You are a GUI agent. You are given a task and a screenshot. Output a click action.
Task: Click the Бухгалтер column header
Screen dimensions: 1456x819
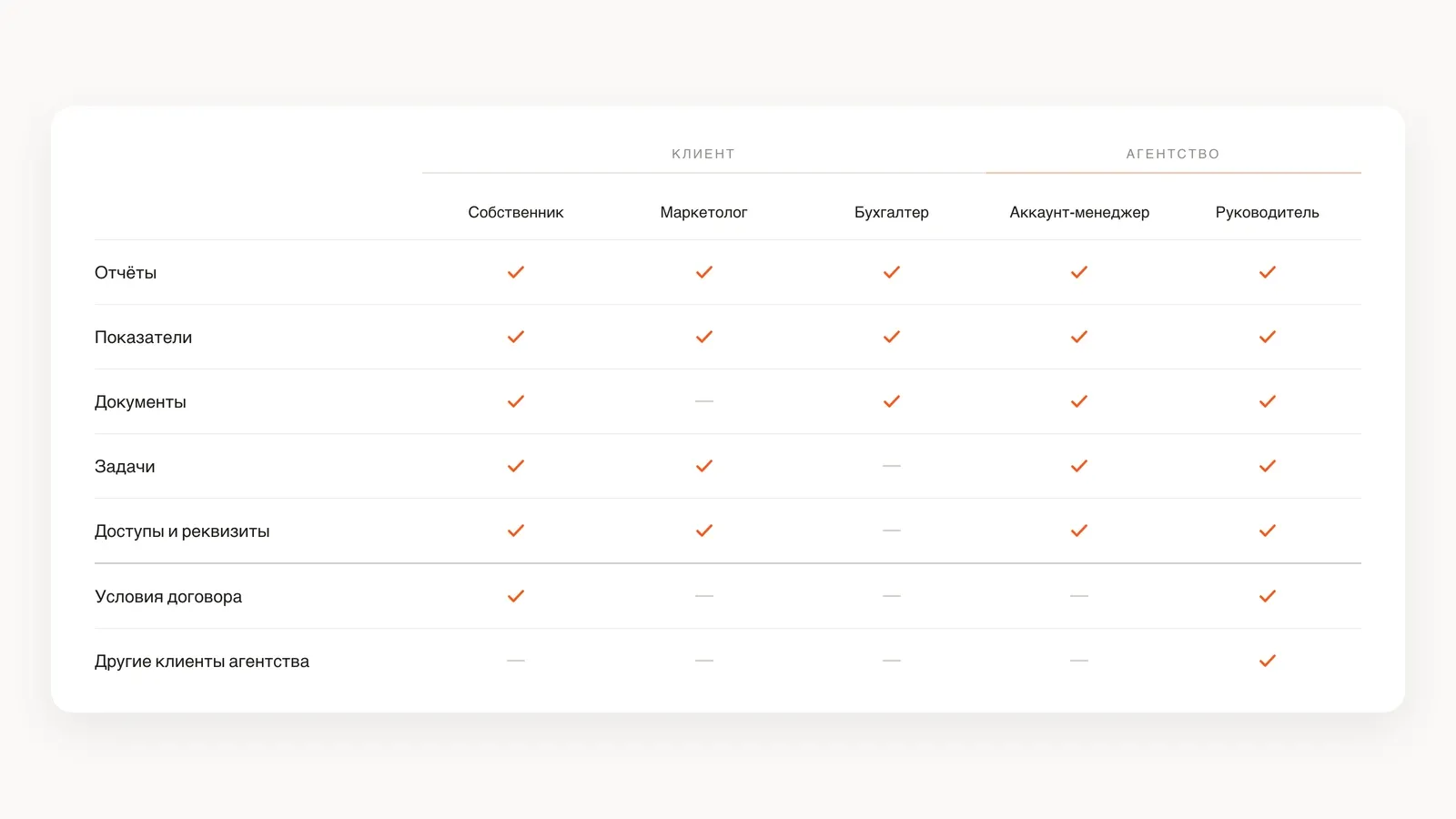coord(892,212)
